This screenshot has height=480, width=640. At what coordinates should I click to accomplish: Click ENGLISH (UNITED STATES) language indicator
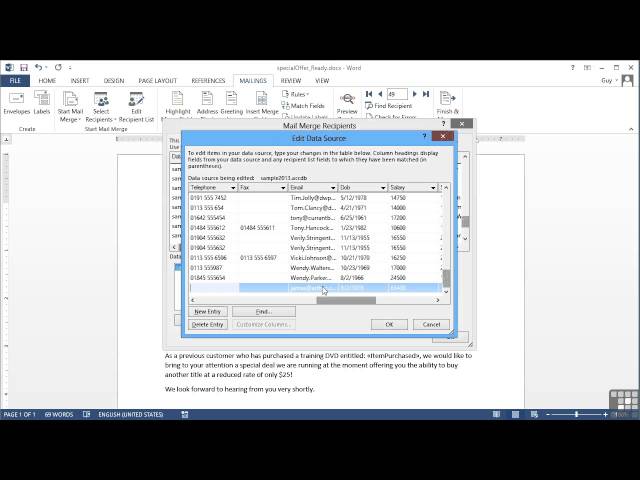tap(131, 415)
